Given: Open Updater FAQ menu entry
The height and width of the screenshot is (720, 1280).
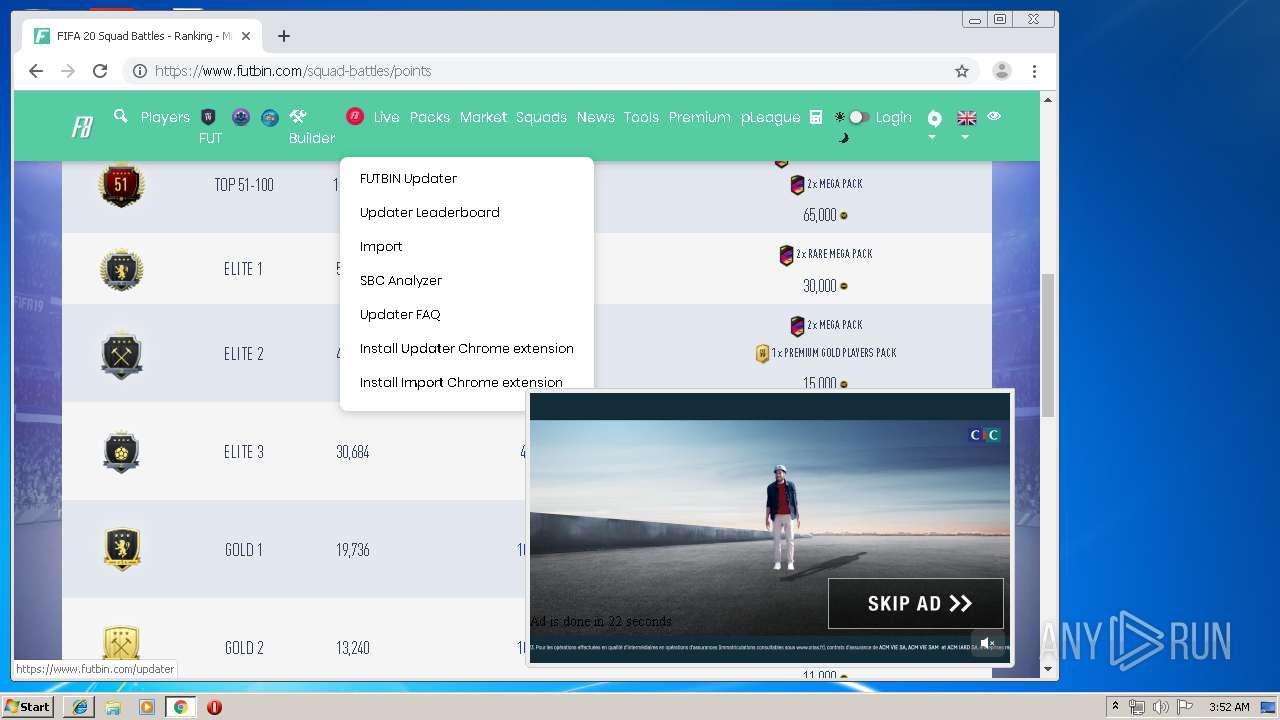Looking at the screenshot, I should click(x=400, y=314).
